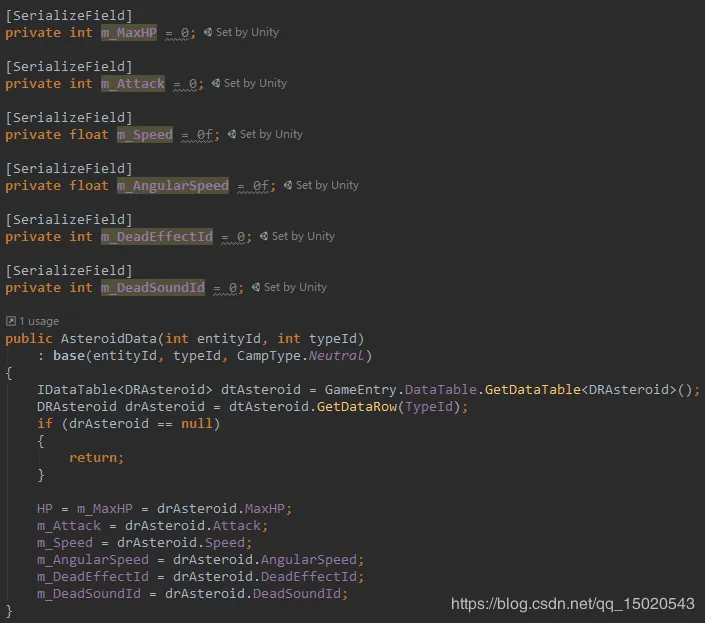Viewport: 705px width, 623px height.
Task: Click drAsteroid.MaxHP property reference
Action: coord(220,508)
